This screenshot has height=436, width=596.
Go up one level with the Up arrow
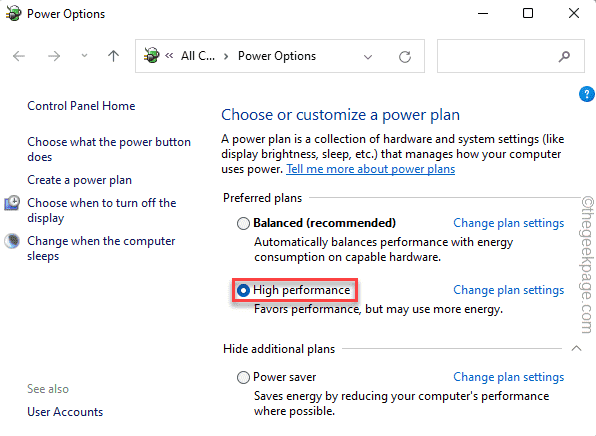(113, 56)
